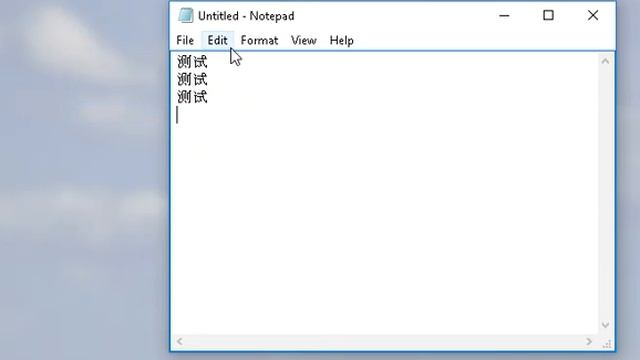Screen dimensions: 640x360
Task: Click the resize grip at window corner
Action: (x=607, y=344)
